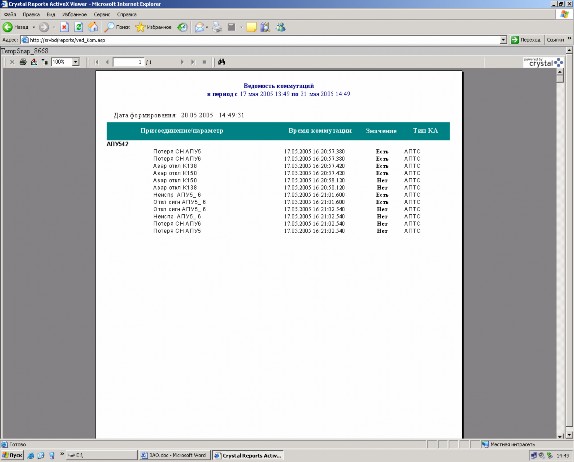Go to the Home page icon
The height and width of the screenshot is (462, 574).
pyautogui.click(x=93, y=27)
